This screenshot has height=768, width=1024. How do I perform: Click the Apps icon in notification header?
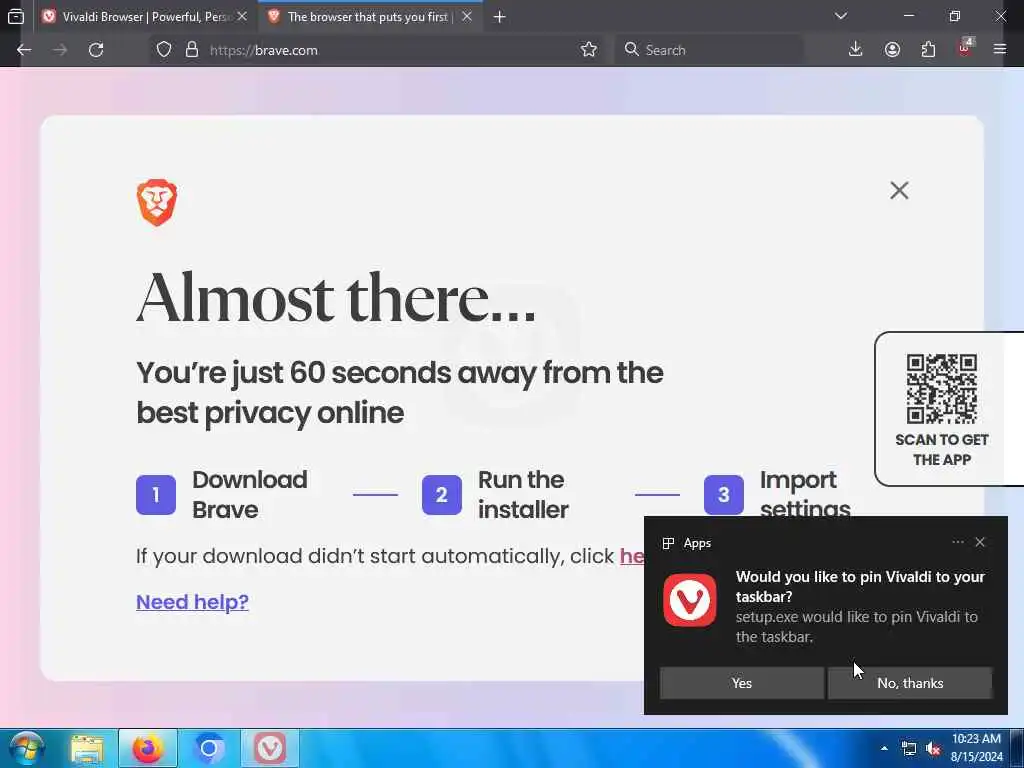pos(668,543)
